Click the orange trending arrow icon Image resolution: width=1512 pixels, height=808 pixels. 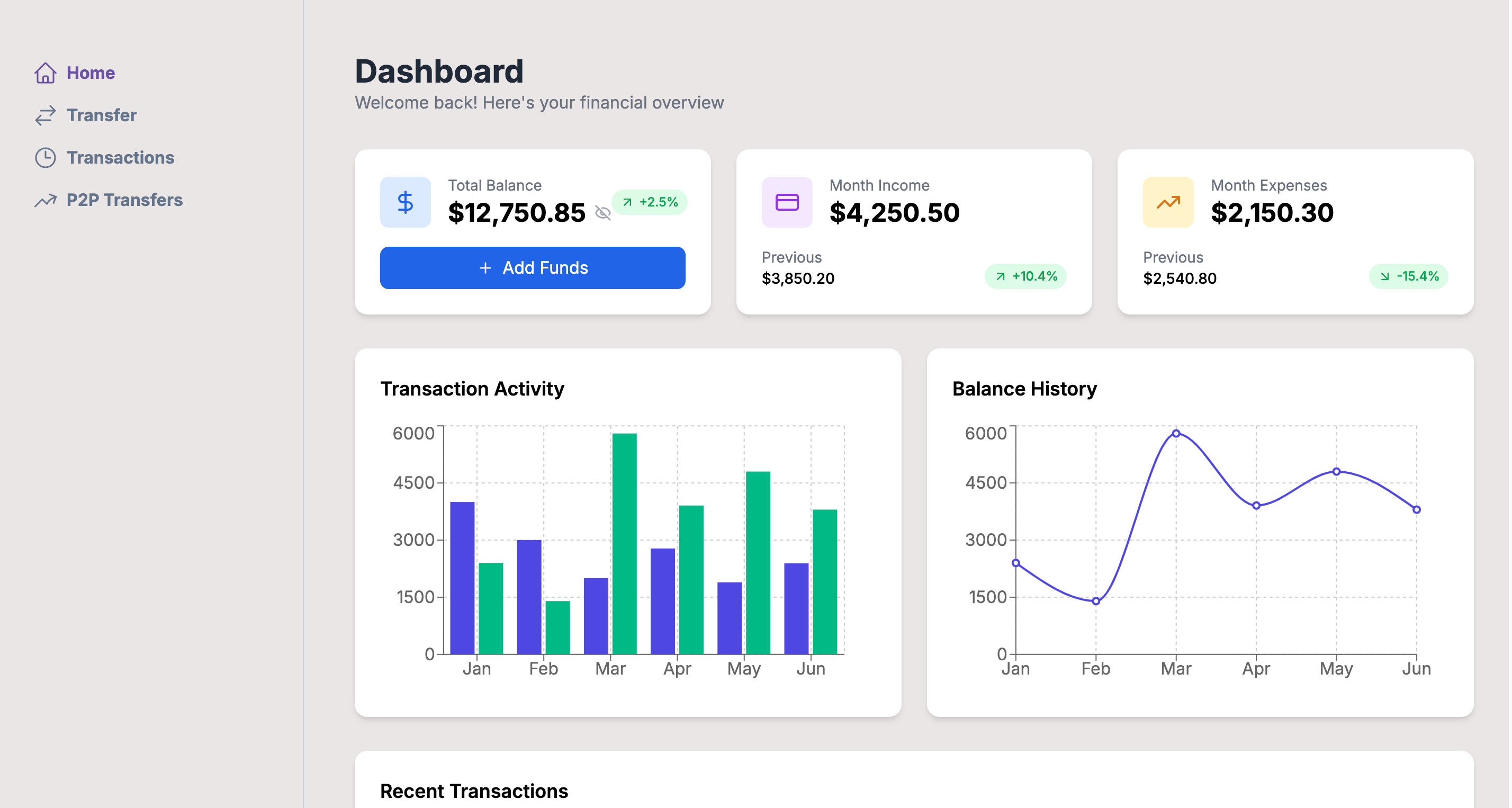pos(1167,202)
